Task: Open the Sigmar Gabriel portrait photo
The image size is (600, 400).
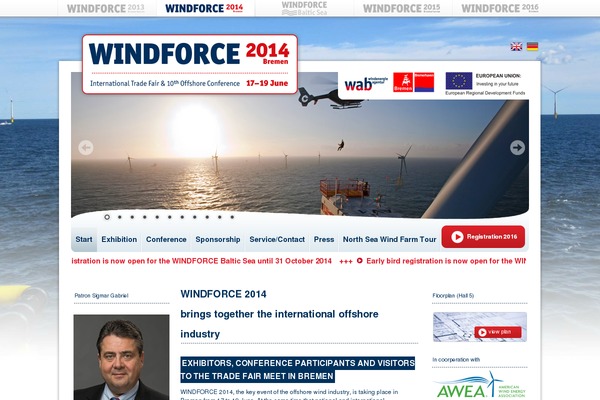Action: [121, 357]
